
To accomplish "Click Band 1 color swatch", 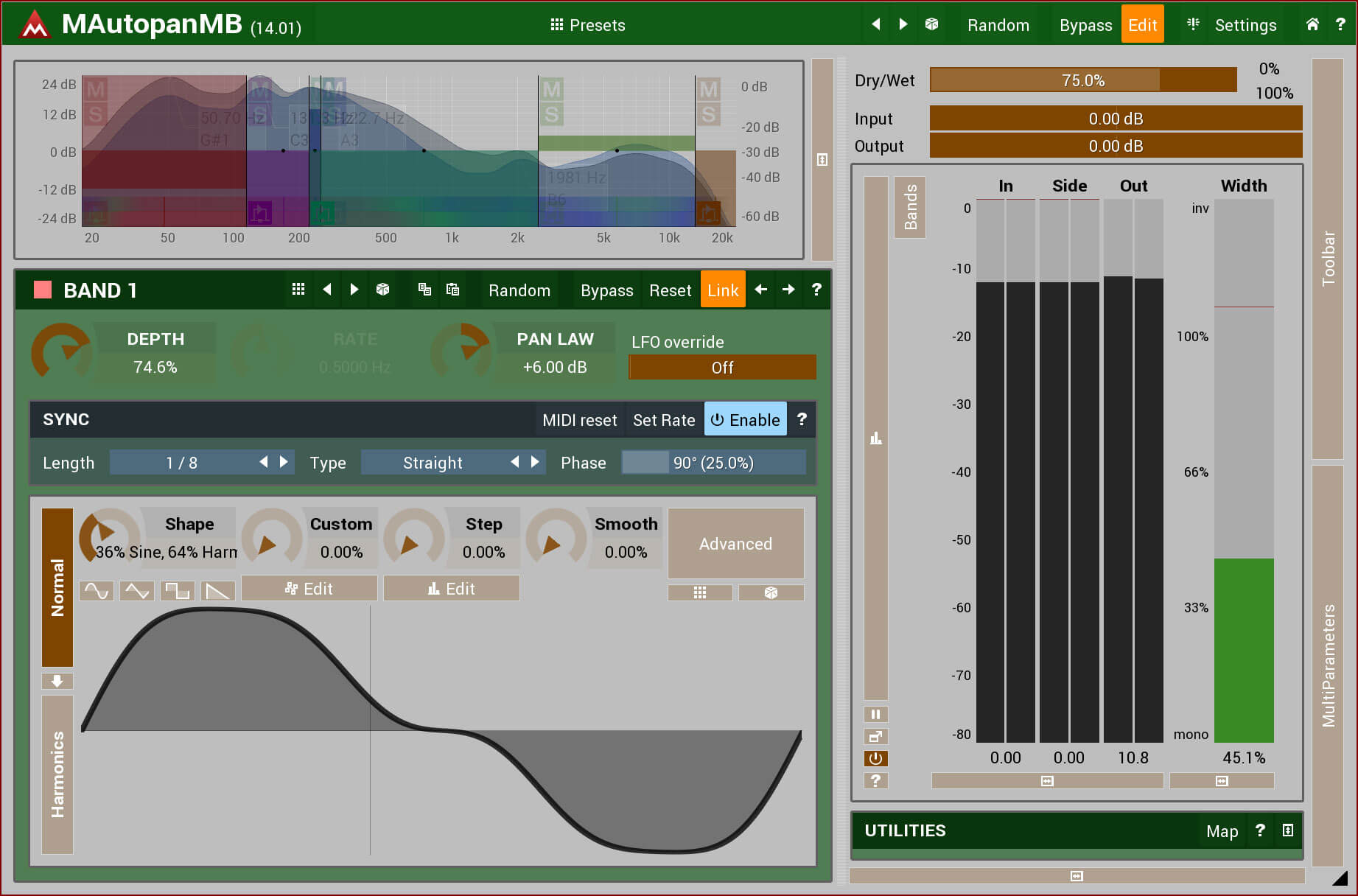I will coord(43,290).
